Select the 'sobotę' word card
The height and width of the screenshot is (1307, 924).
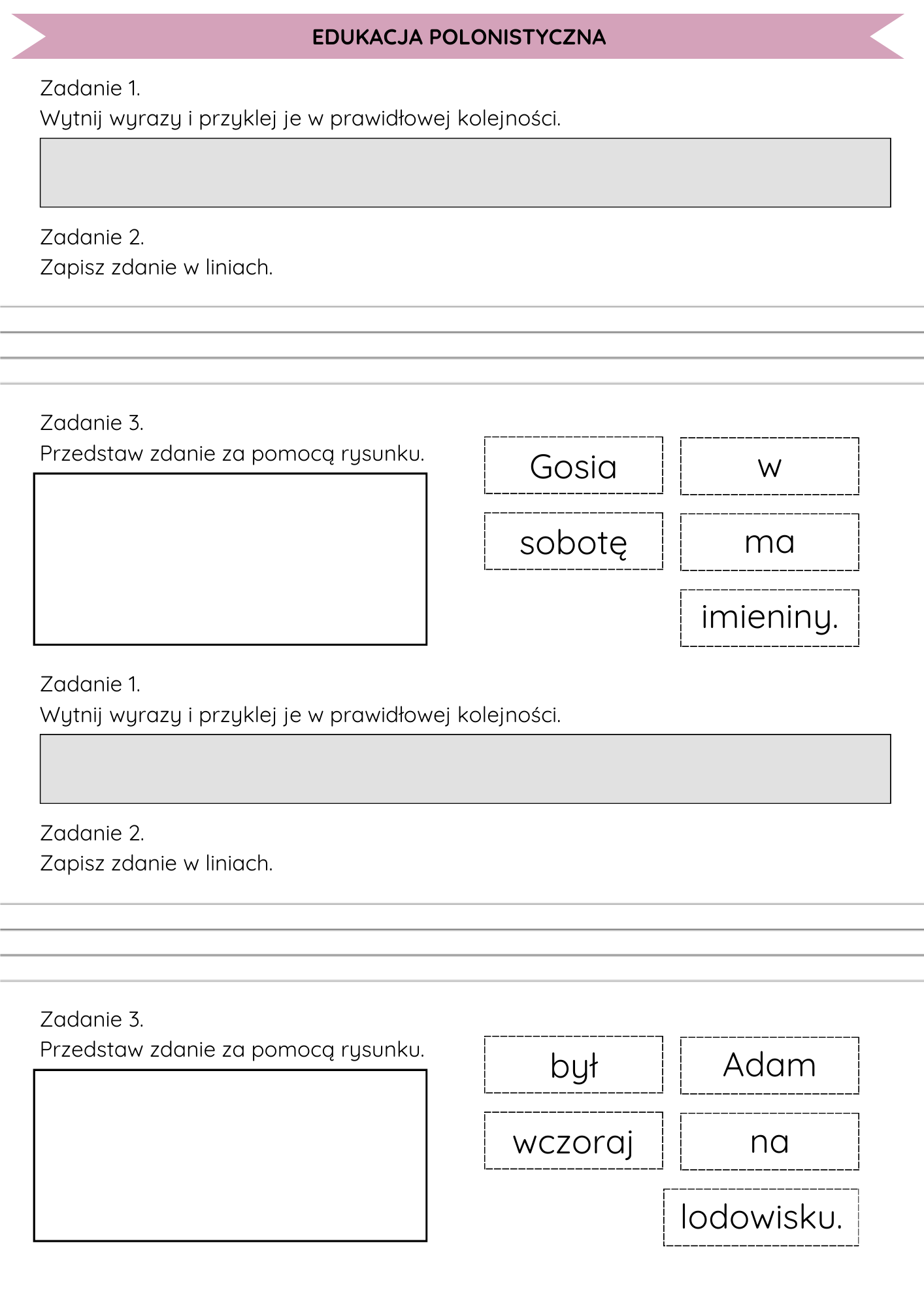pos(573,542)
